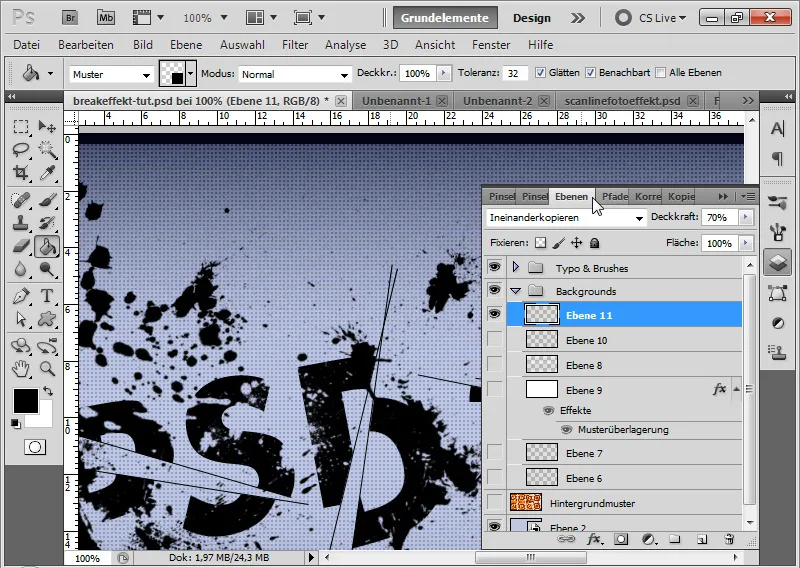Click the foreground color swatch

pos(26,401)
